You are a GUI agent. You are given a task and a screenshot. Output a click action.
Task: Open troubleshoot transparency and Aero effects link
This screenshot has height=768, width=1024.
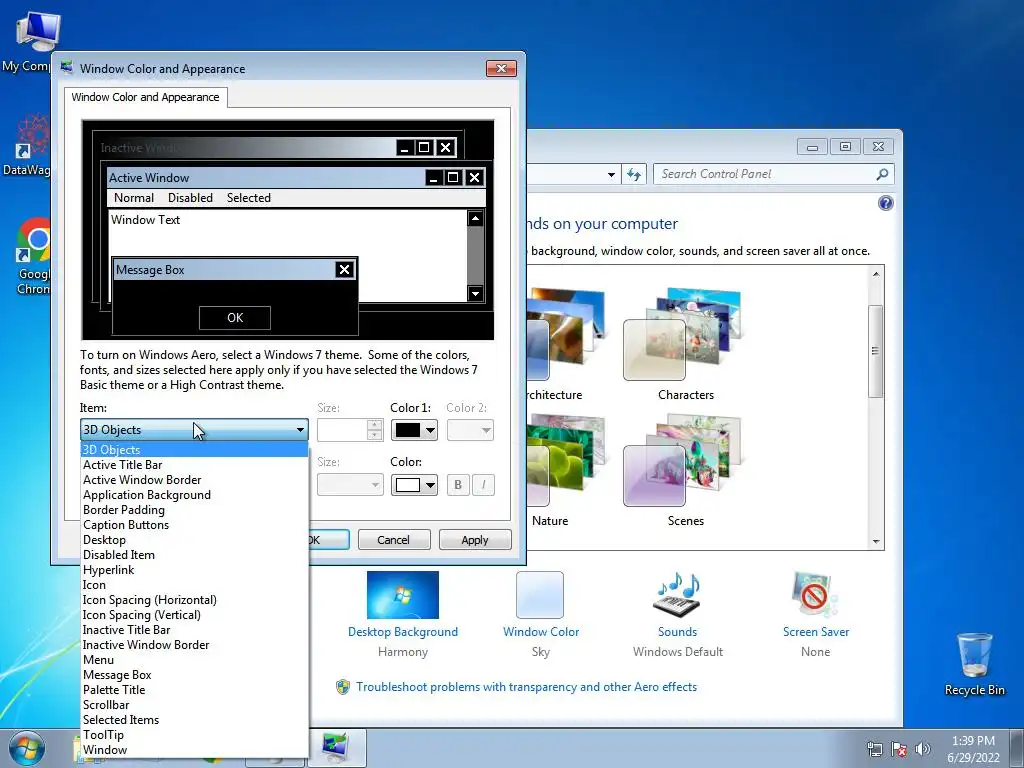pos(526,687)
